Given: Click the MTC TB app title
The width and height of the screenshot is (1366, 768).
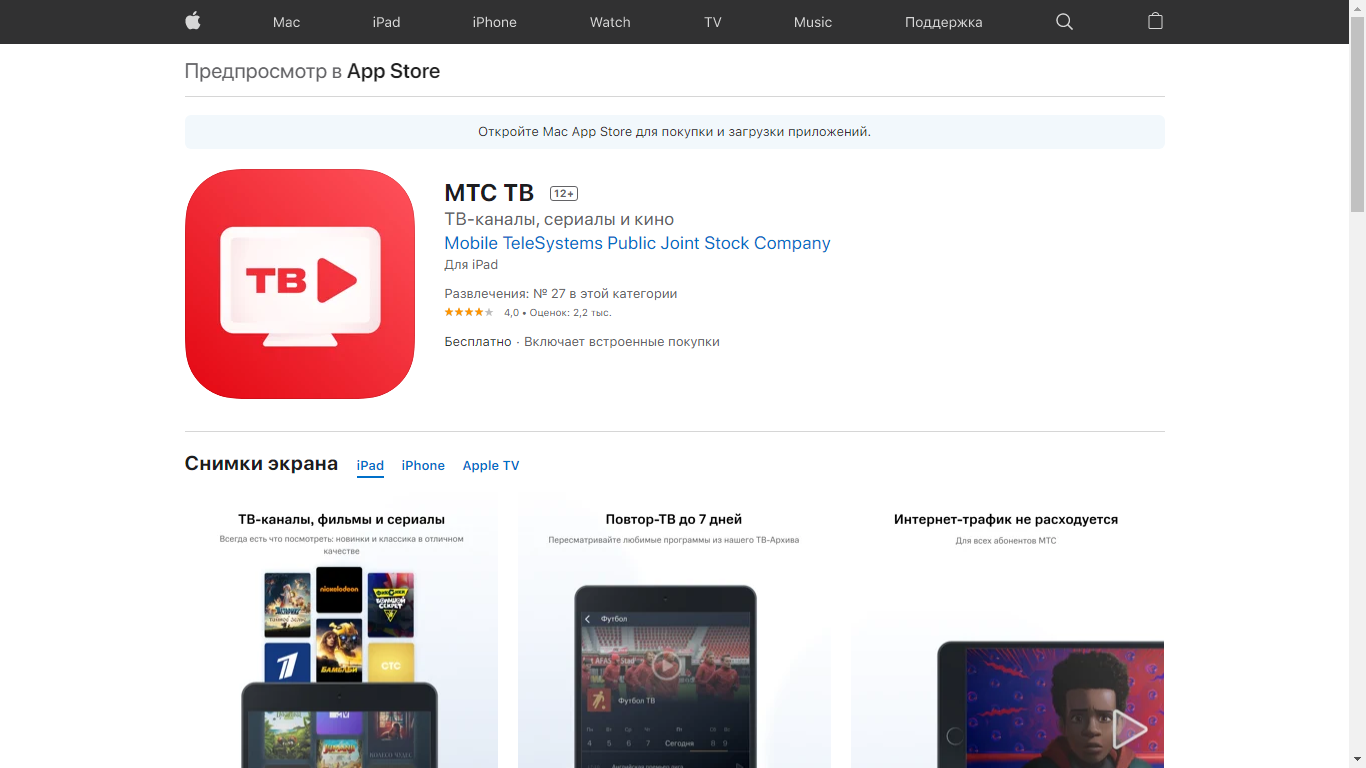Looking at the screenshot, I should 489,193.
